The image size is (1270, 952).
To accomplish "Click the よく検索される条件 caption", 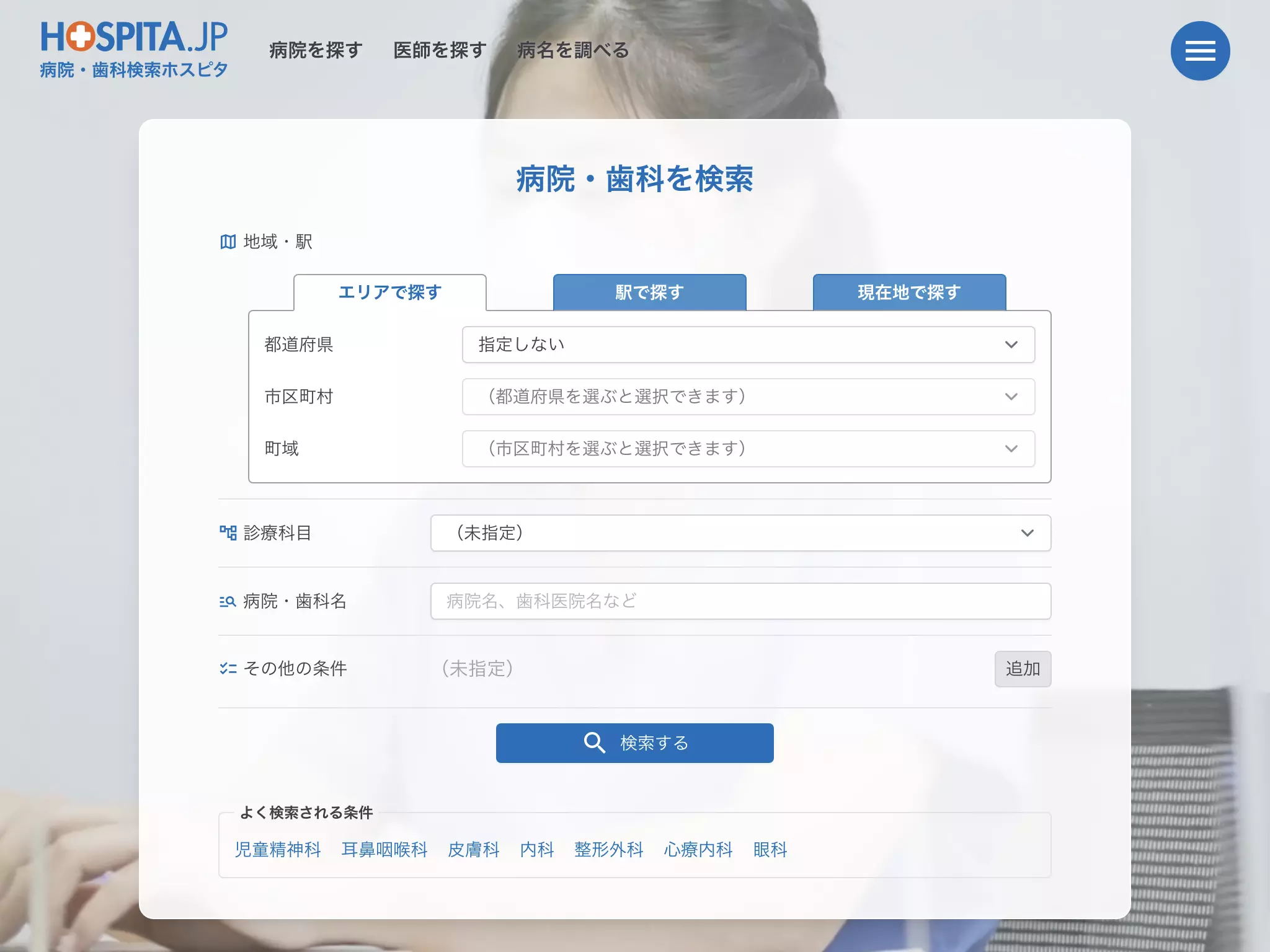I will pos(306,813).
